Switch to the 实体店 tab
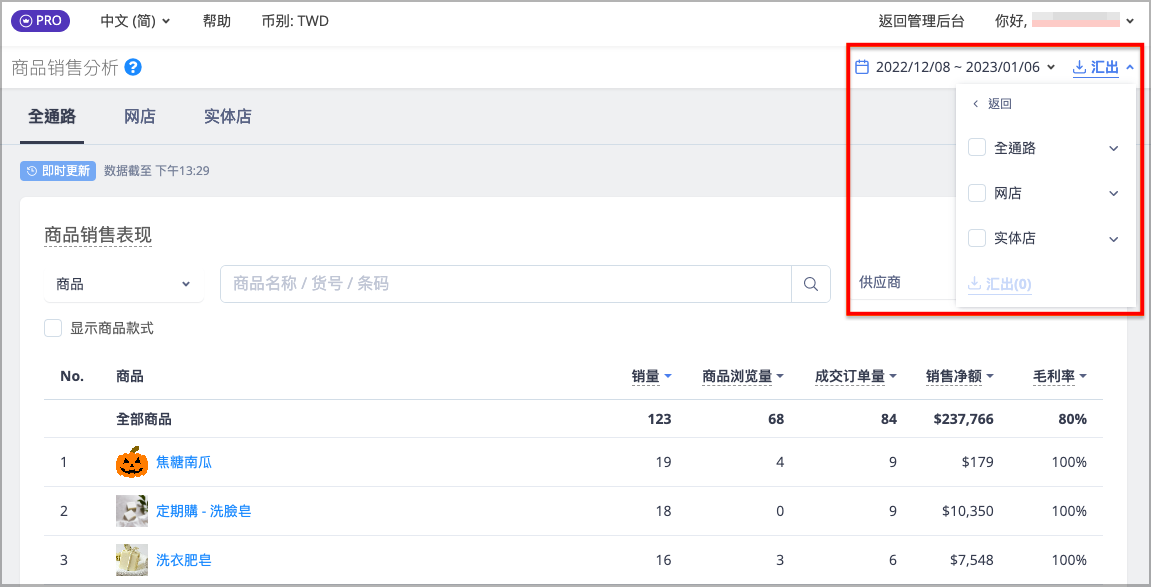Image resolution: width=1151 pixels, height=587 pixels. [x=228, y=117]
